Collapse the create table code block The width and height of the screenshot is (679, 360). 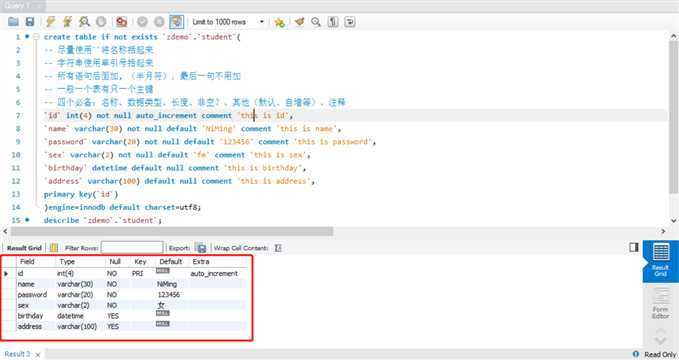pyautogui.click(x=36, y=37)
